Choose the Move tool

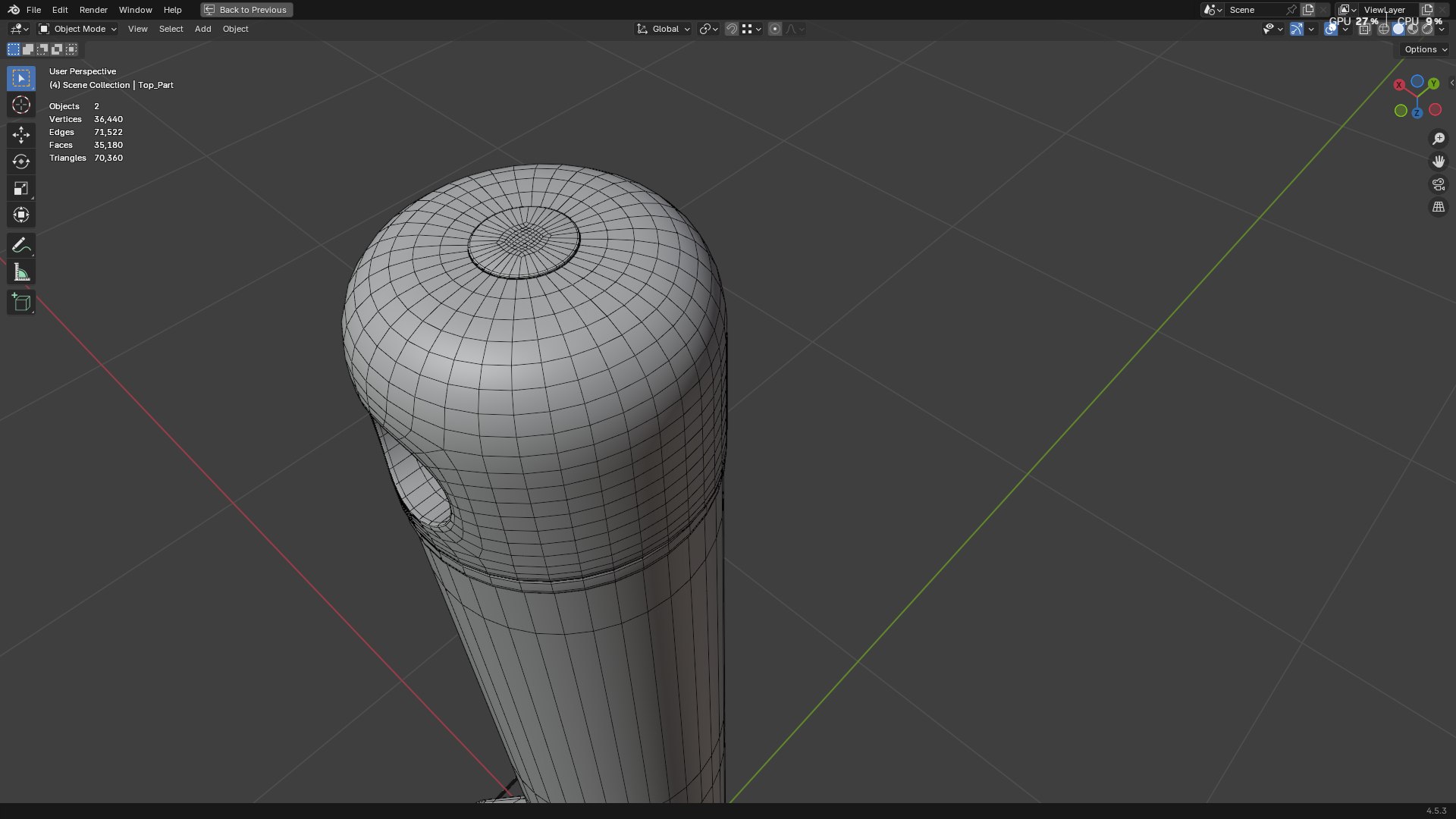pos(21,135)
